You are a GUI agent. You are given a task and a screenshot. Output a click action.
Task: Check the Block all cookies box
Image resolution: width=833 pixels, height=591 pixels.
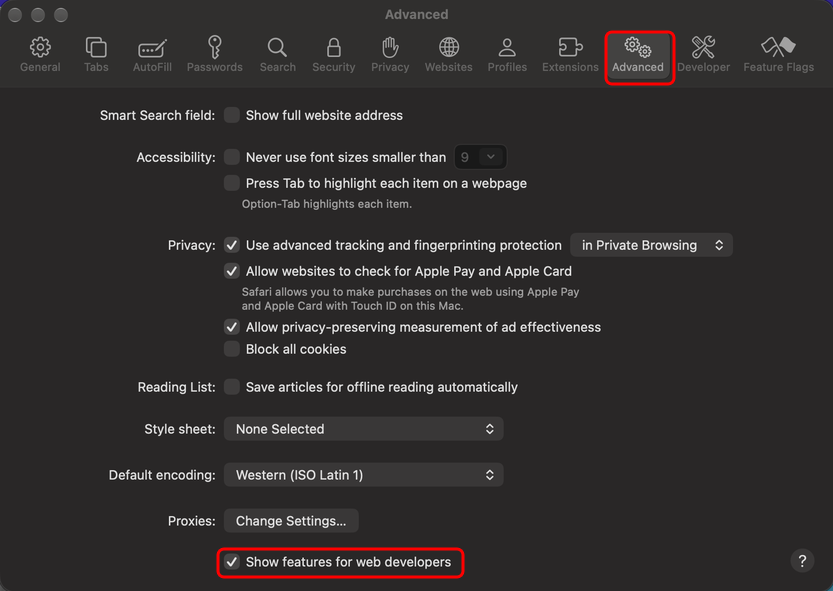coord(232,349)
